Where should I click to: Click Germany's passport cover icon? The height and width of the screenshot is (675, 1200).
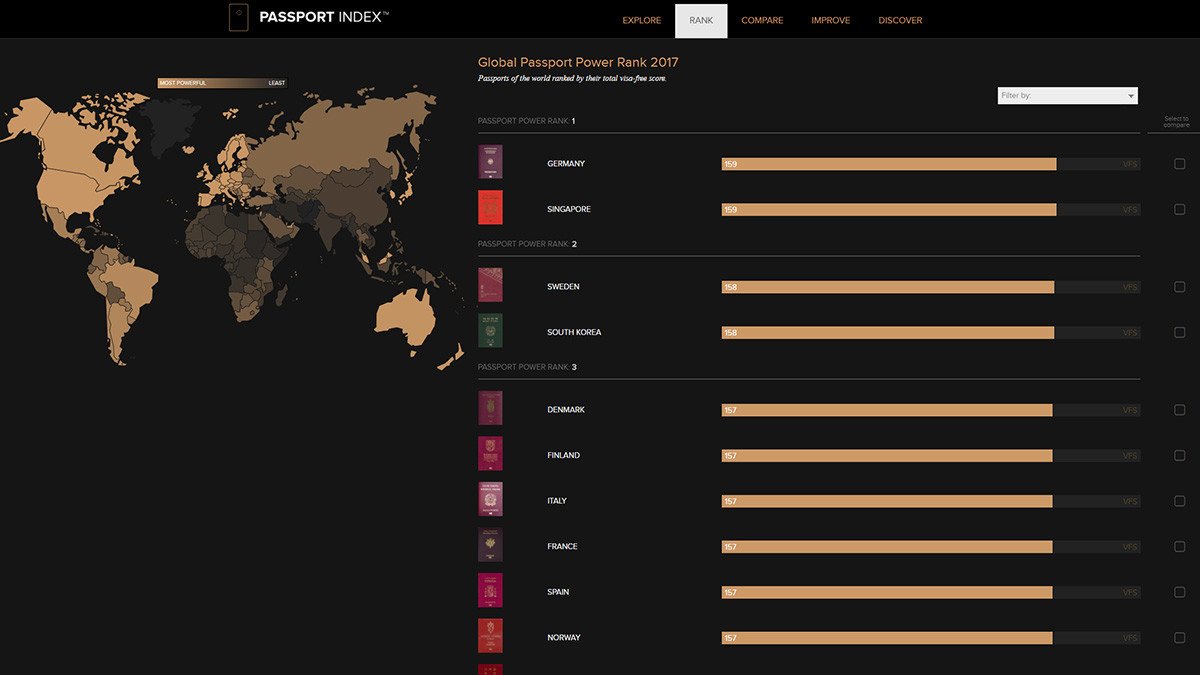(490, 163)
